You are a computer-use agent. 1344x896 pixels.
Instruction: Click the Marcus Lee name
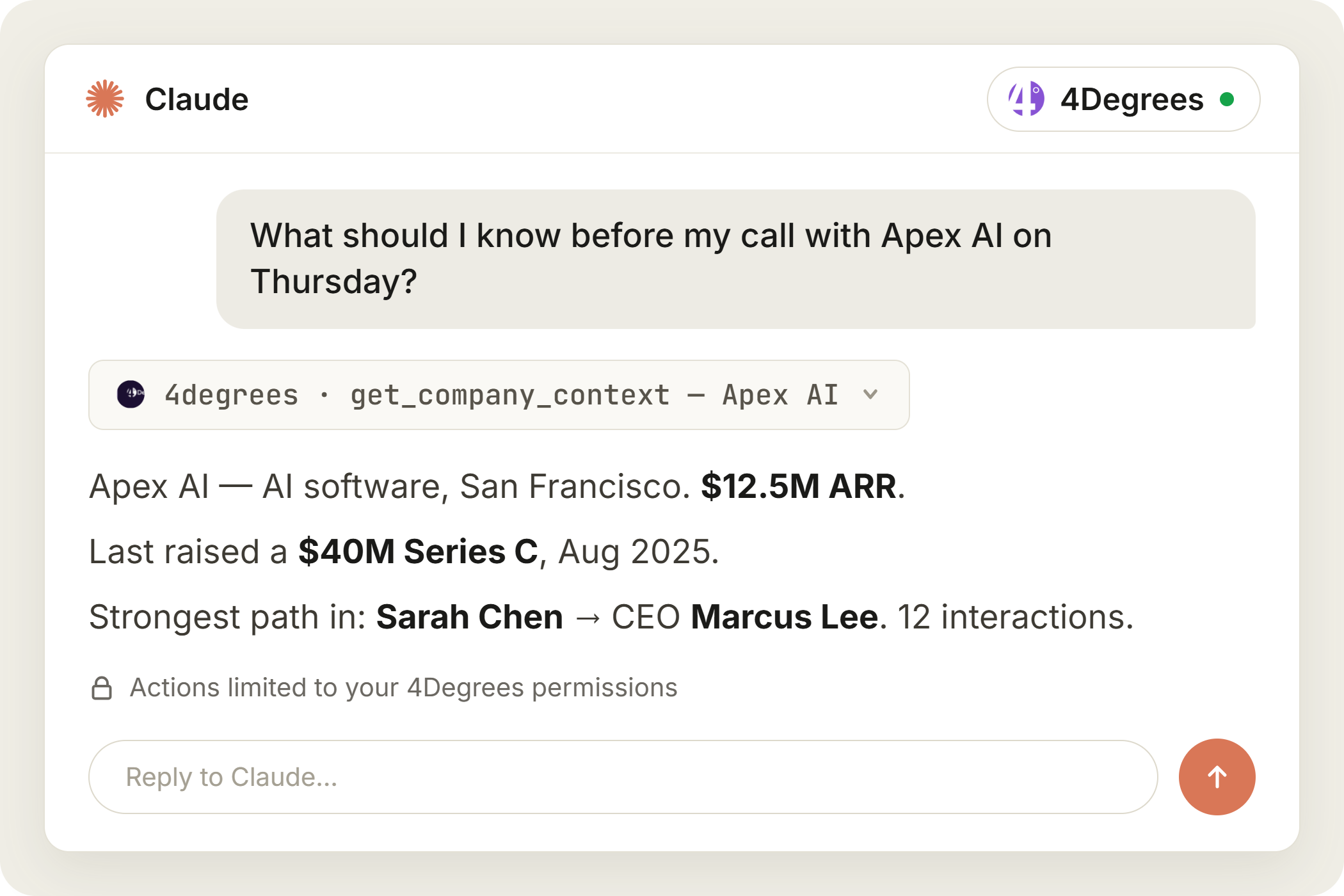point(785,617)
